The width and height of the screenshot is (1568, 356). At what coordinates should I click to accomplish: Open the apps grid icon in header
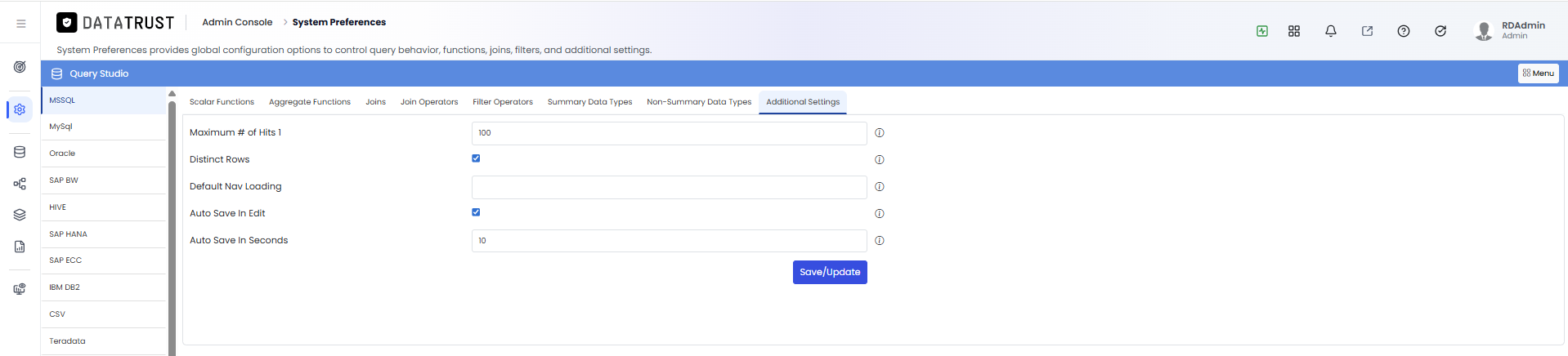1294,31
